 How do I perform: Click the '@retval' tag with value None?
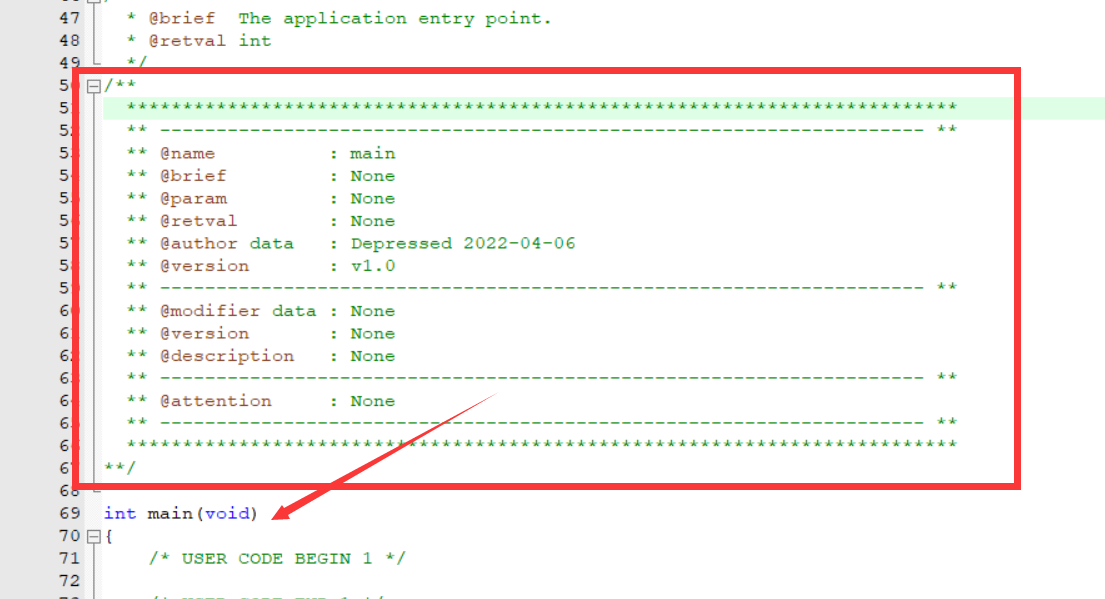[x=199, y=221]
